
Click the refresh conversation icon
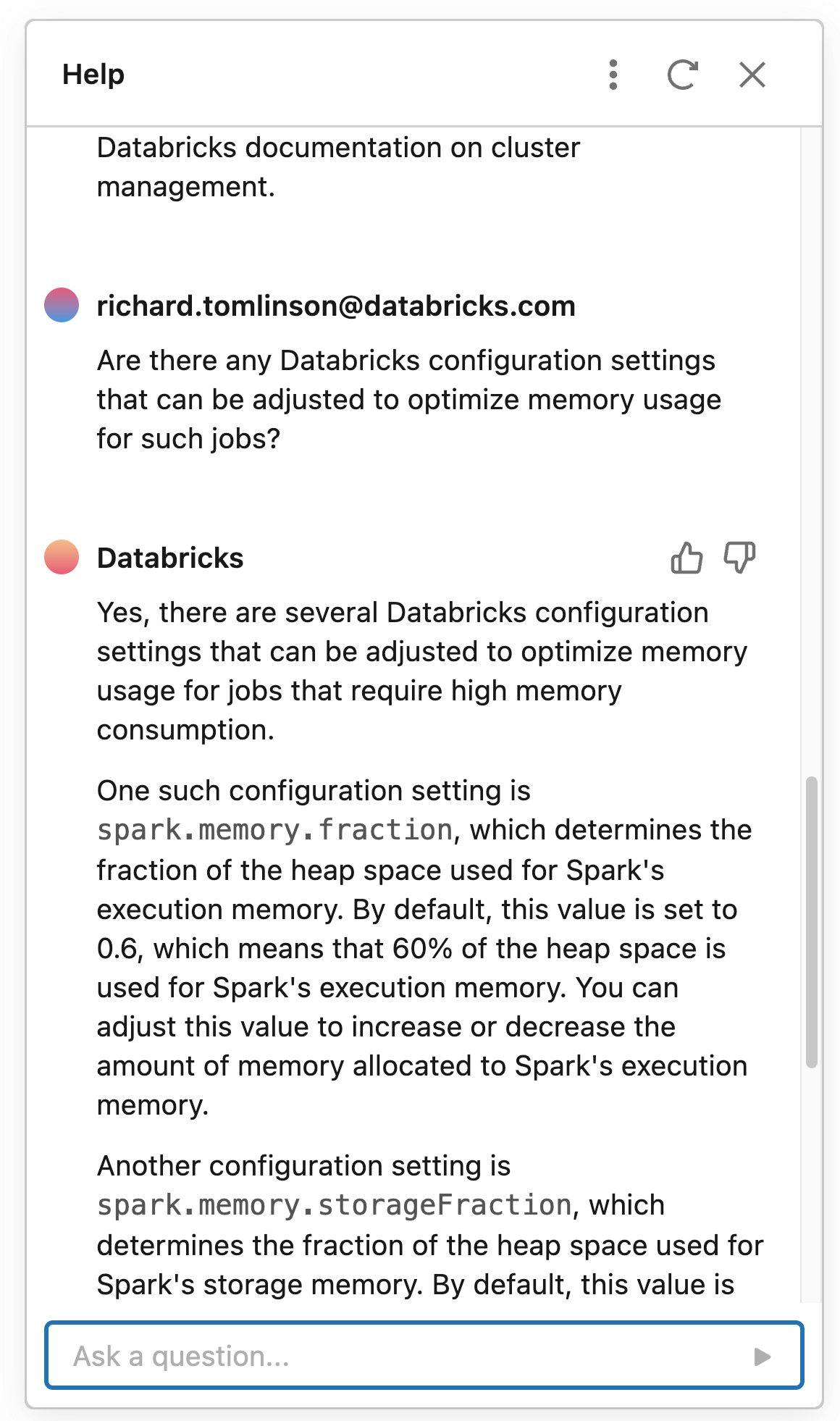click(682, 75)
